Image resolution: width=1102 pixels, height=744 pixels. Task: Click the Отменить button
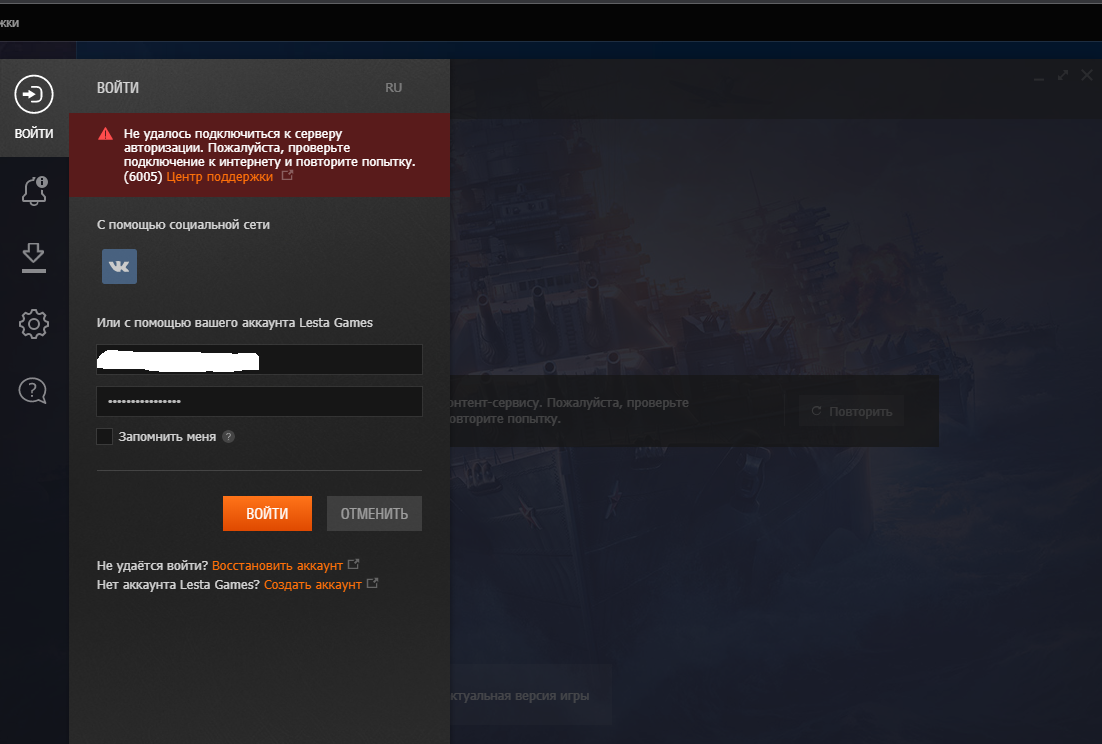pos(374,514)
